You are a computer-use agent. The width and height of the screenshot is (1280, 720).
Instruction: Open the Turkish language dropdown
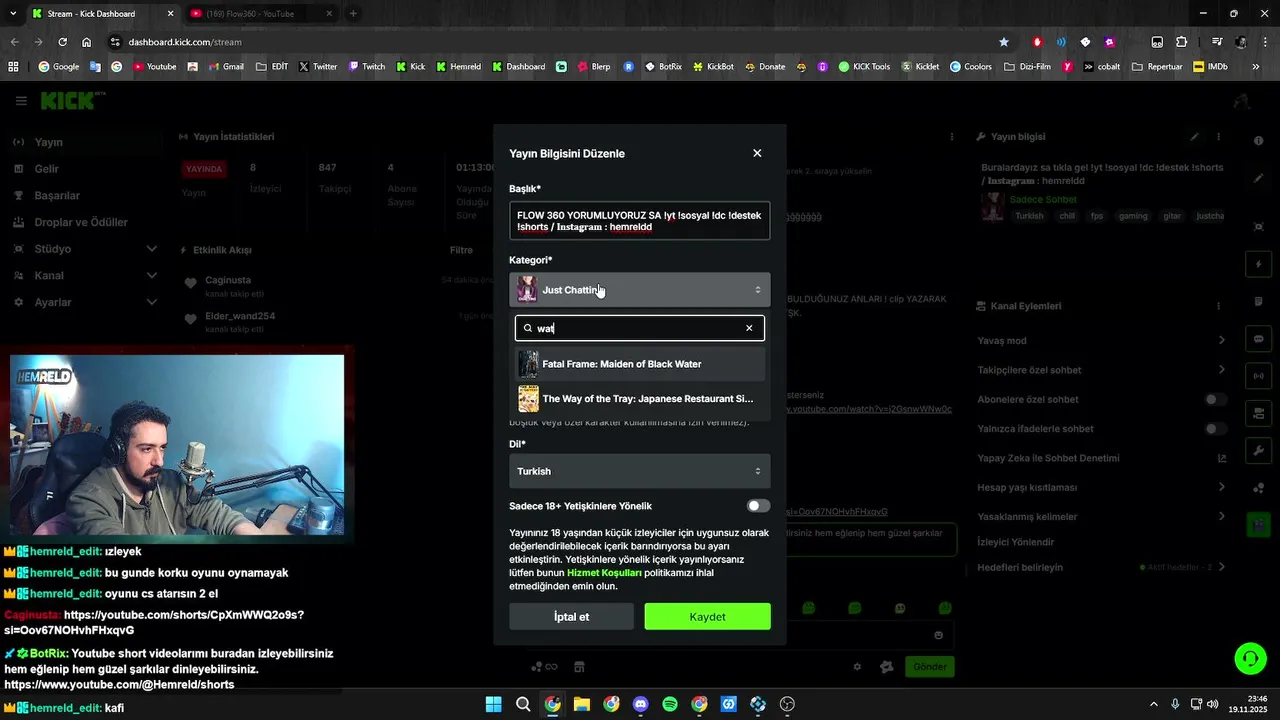coord(640,471)
